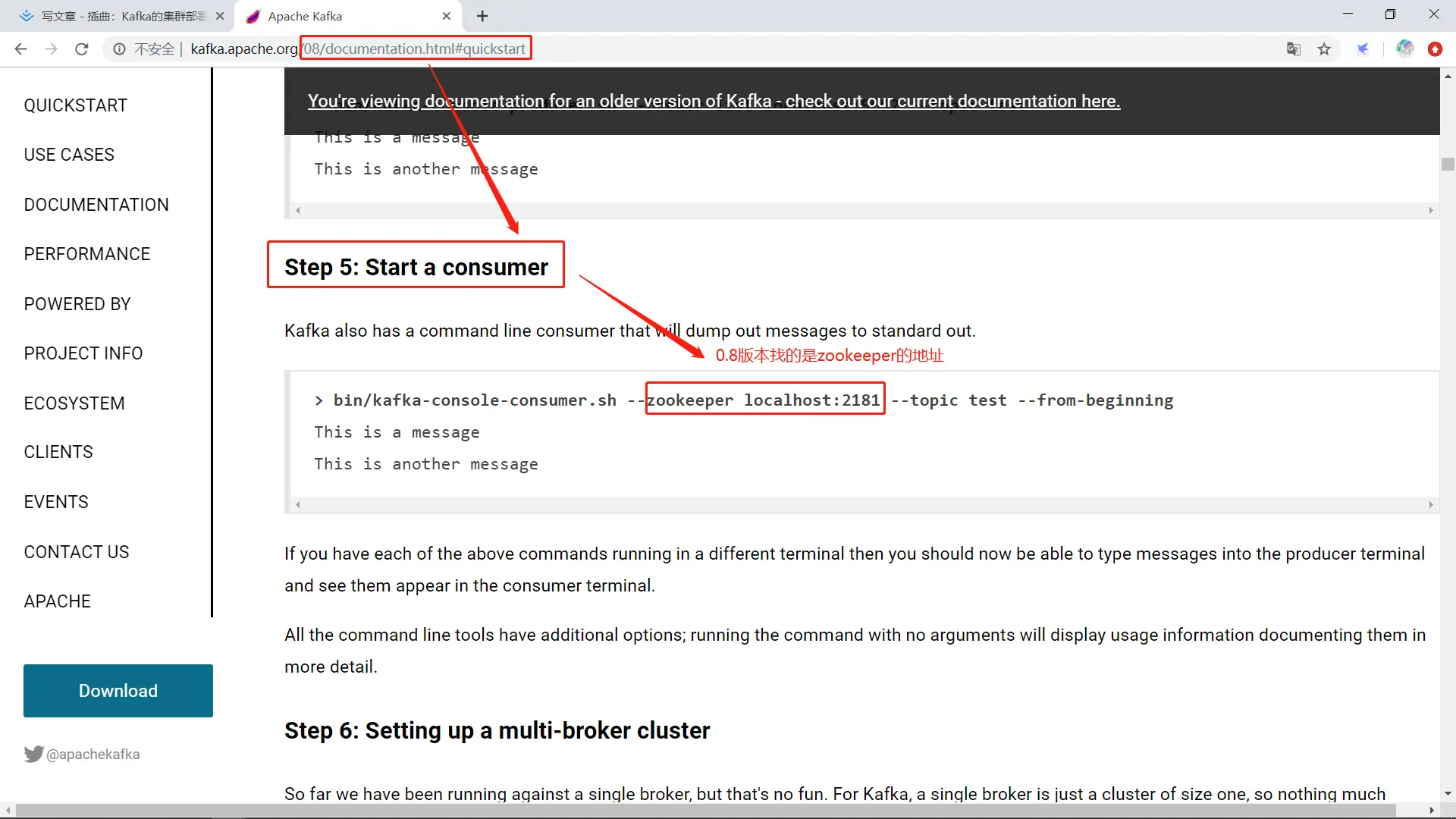Click the page vertical scrollbar down arrow
The image size is (1456, 819).
point(1448,793)
